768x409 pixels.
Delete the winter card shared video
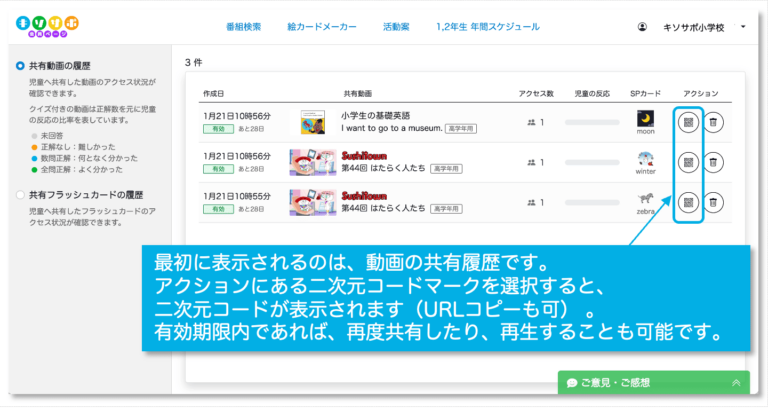713,162
